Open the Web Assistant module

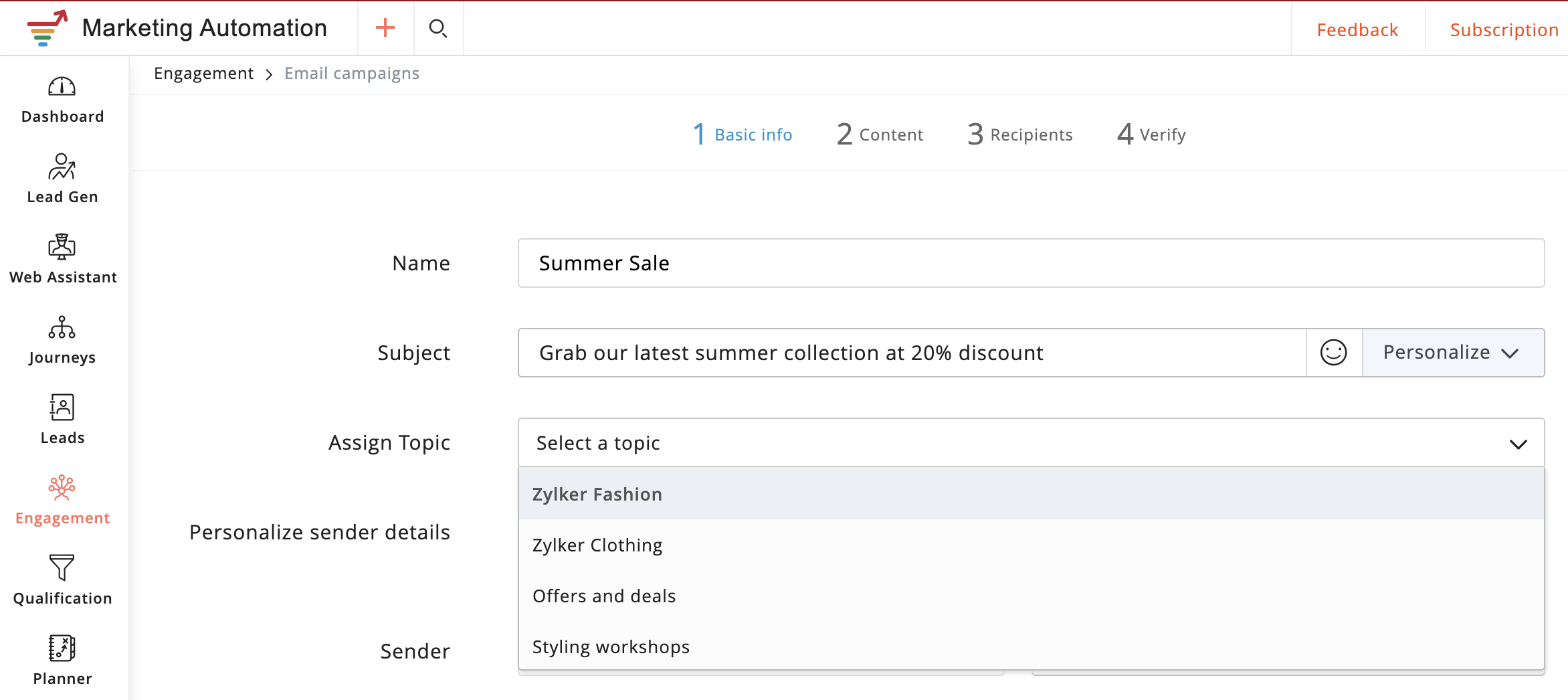point(62,259)
